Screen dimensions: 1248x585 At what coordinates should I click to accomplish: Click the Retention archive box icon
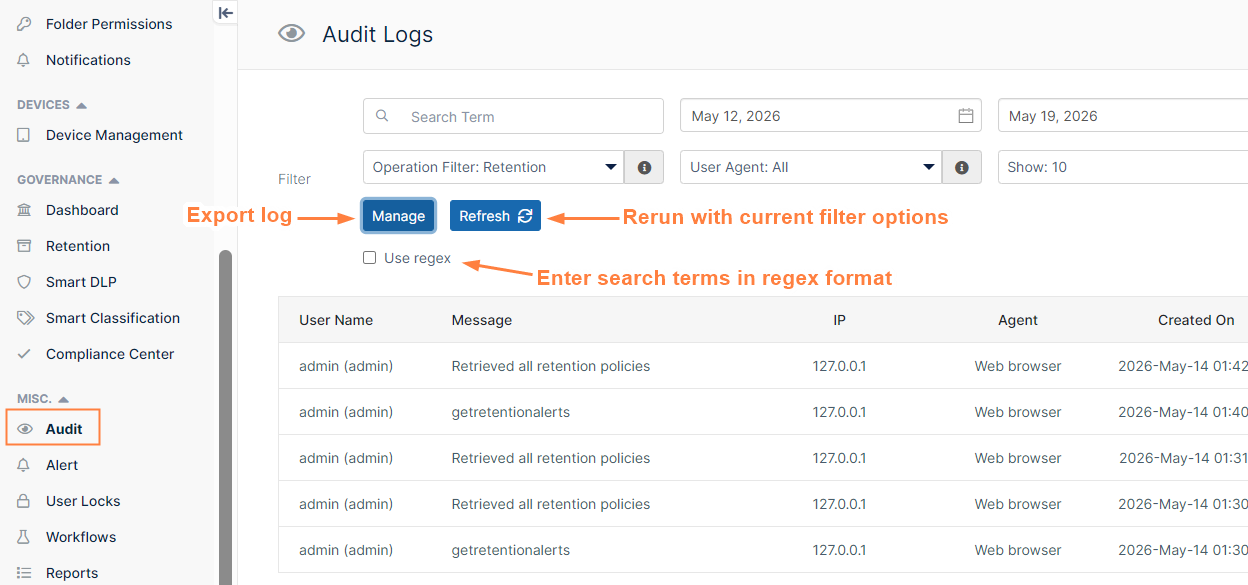tap(24, 246)
